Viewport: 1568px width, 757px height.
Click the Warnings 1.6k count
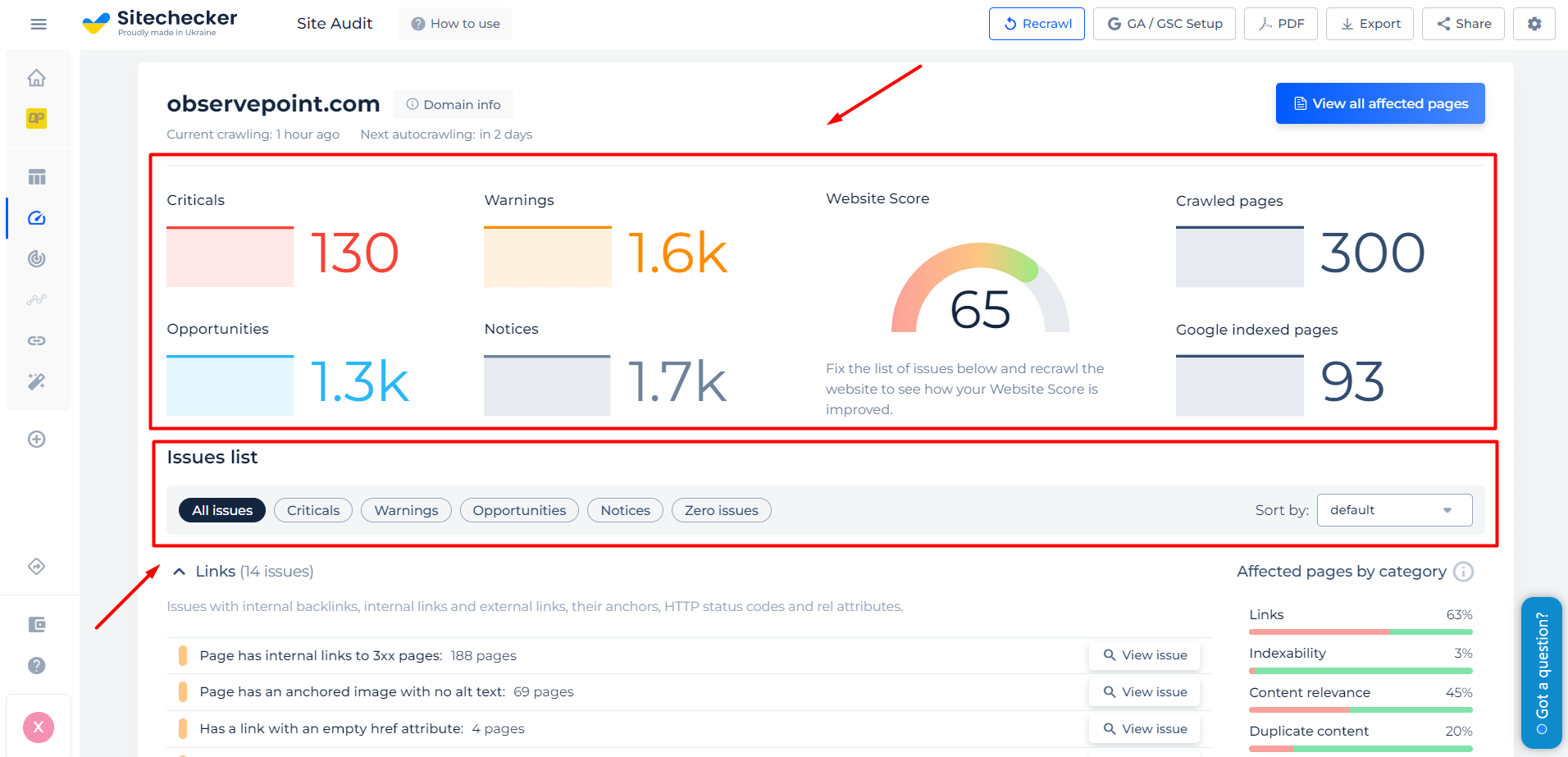click(677, 253)
